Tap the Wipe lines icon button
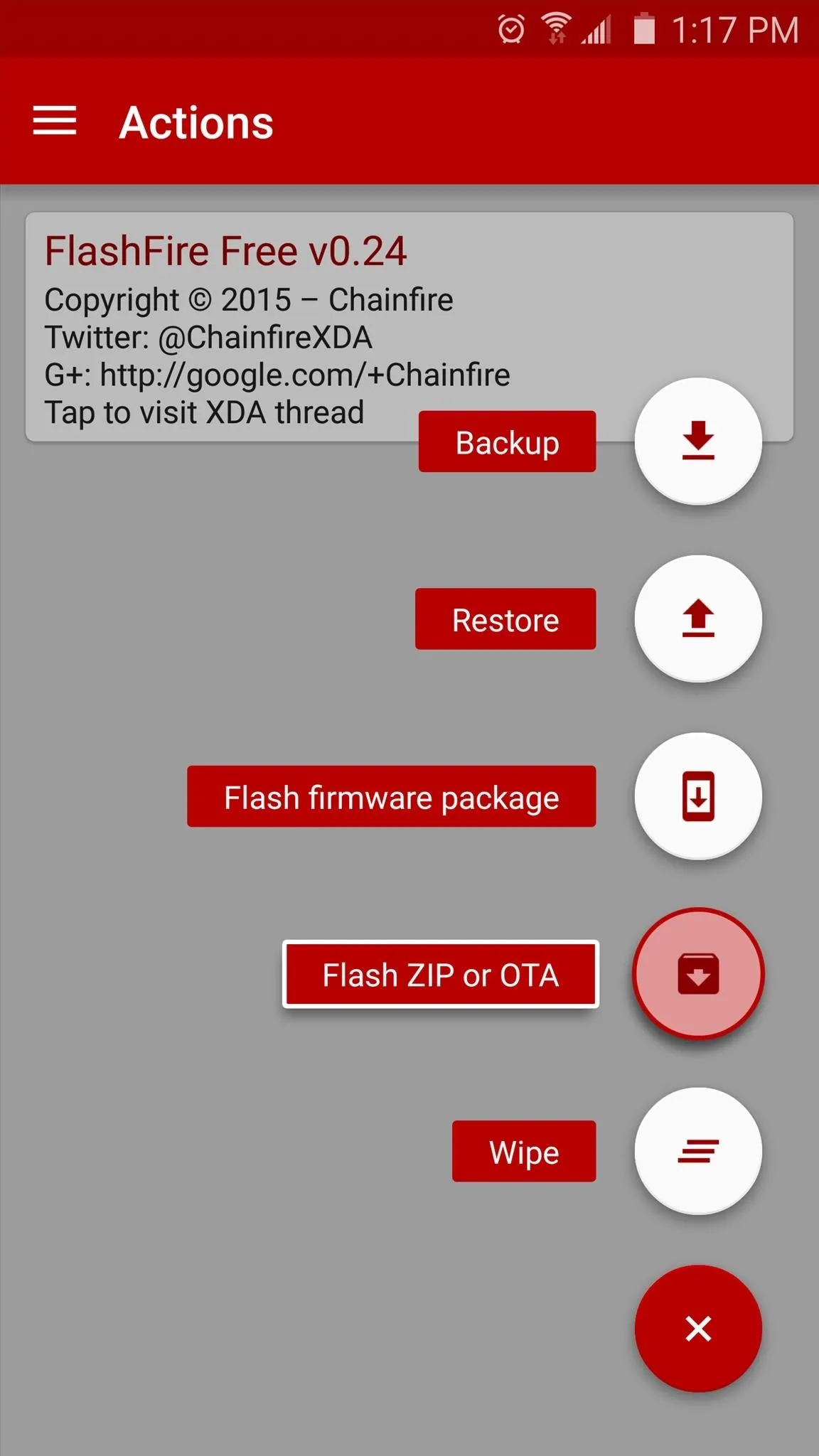 point(698,1152)
